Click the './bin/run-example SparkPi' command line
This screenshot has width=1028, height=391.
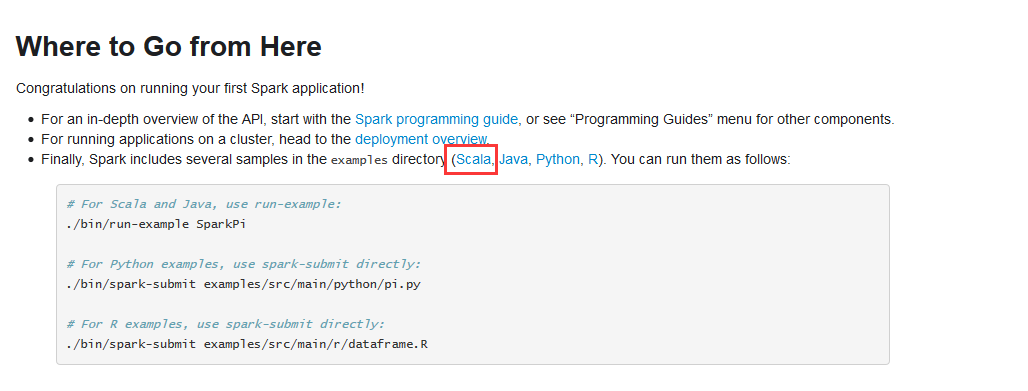(x=156, y=224)
